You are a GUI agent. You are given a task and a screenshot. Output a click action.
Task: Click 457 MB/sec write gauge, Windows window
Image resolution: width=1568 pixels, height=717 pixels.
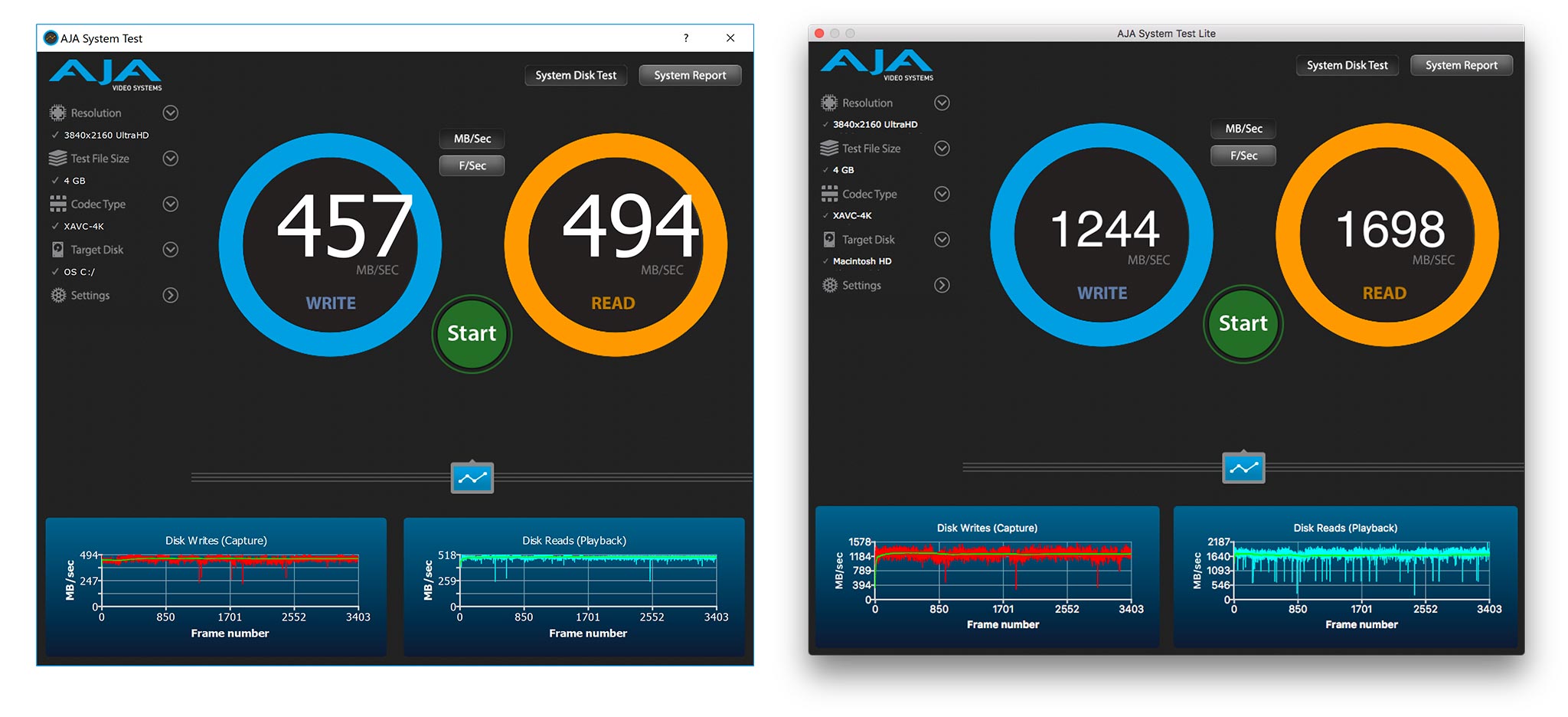point(331,245)
